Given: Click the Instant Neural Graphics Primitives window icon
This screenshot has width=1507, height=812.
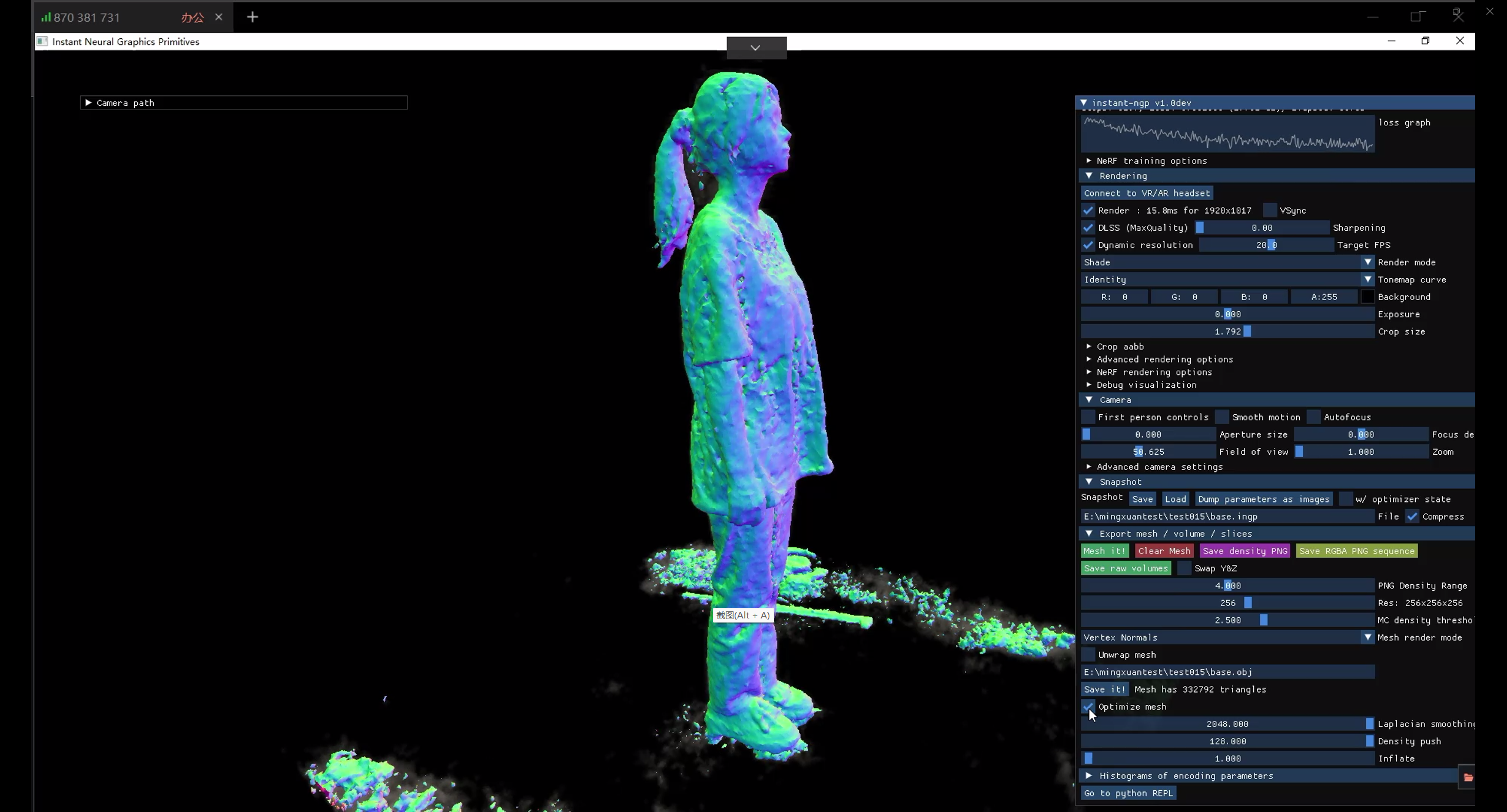Looking at the screenshot, I should (42, 41).
